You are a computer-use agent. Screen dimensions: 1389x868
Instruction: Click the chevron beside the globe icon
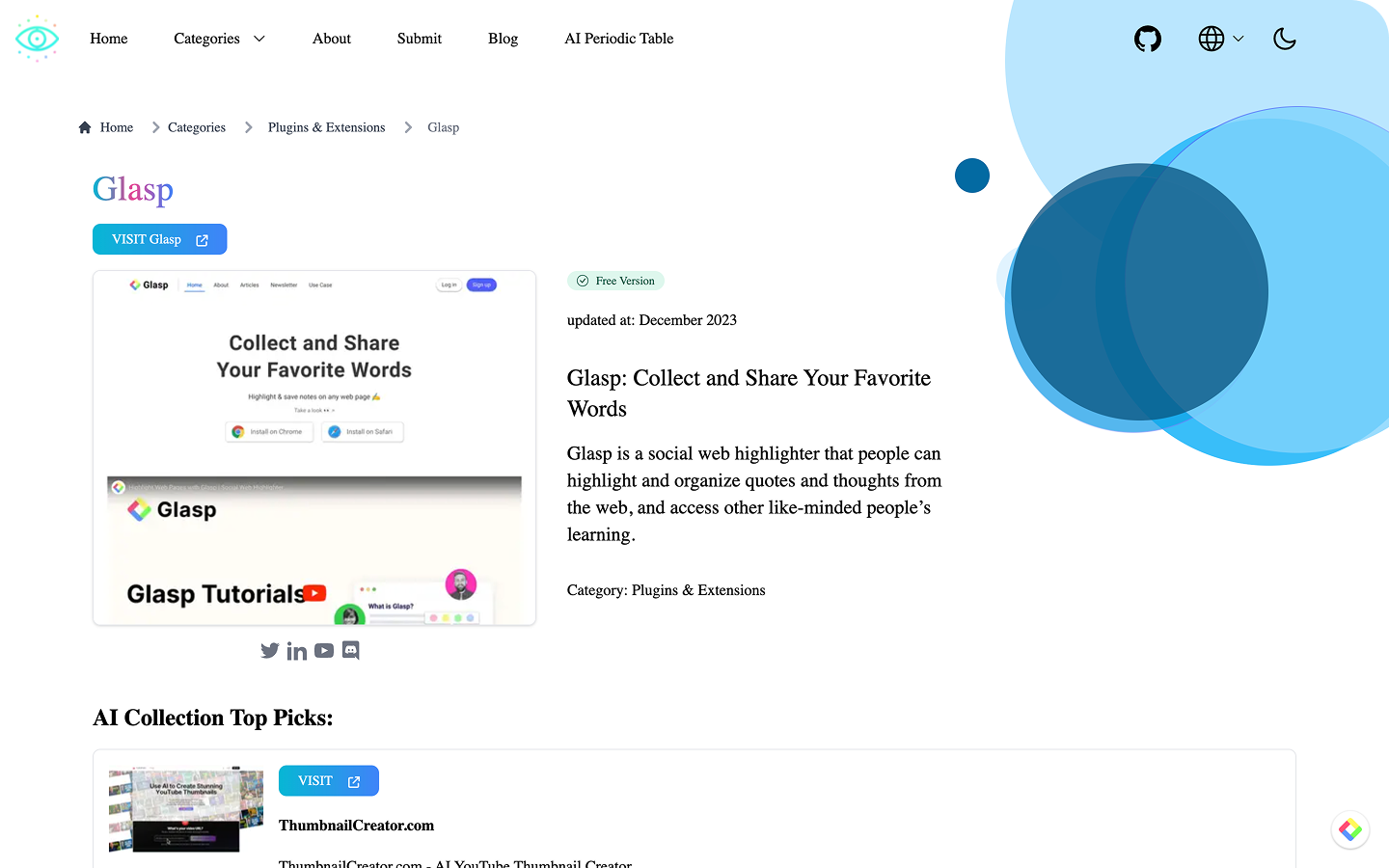(x=1239, y=39)
